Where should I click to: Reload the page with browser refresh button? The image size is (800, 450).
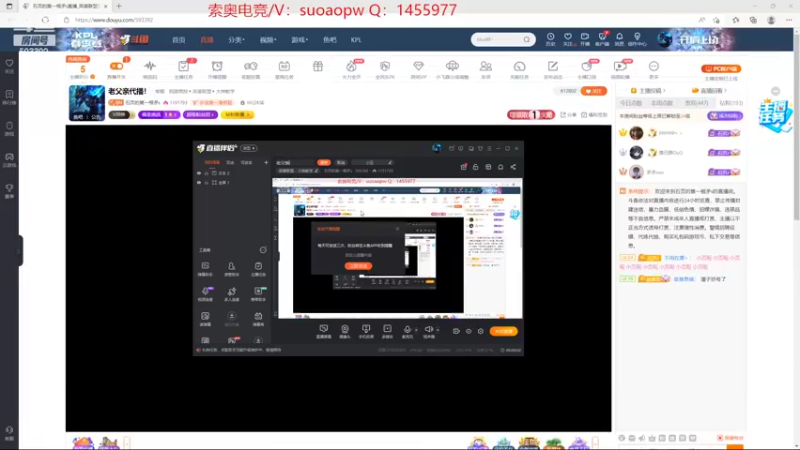[45, 20]
